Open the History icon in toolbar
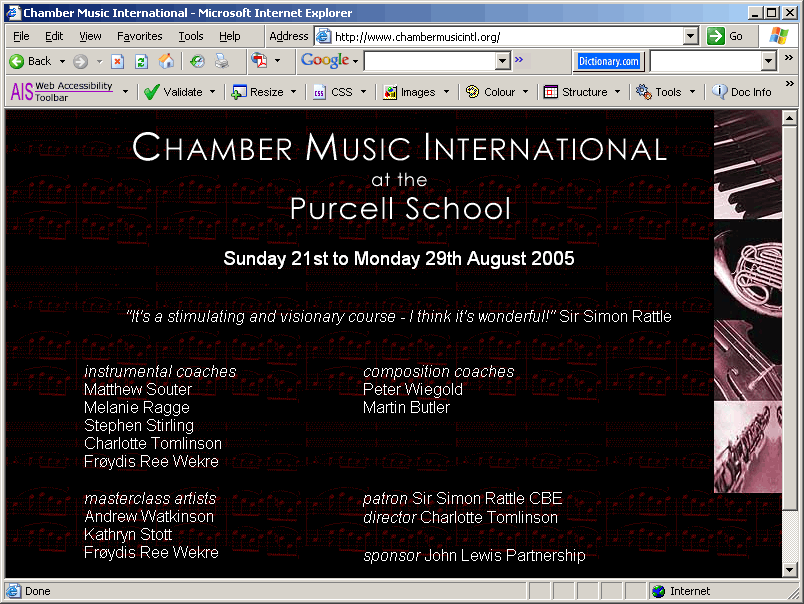The width and height of the screenshot is (804, 604). coord(197,62)
